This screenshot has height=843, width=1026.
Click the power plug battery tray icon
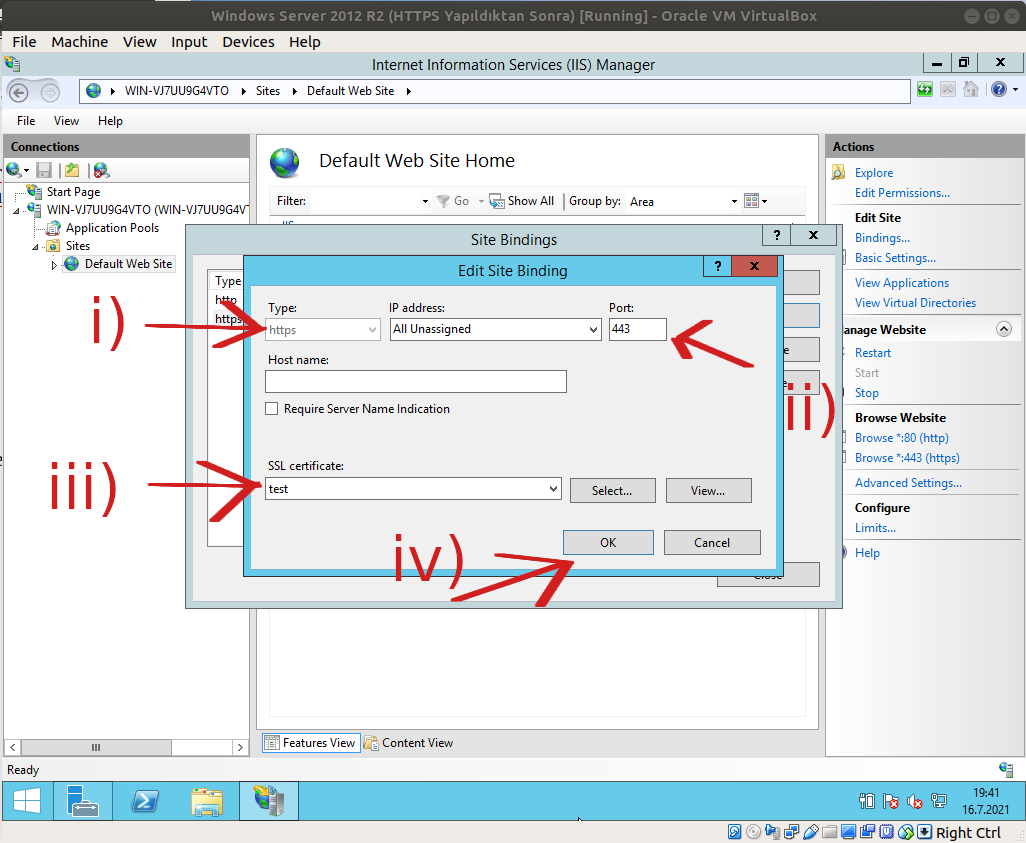(x=866, y=801)
